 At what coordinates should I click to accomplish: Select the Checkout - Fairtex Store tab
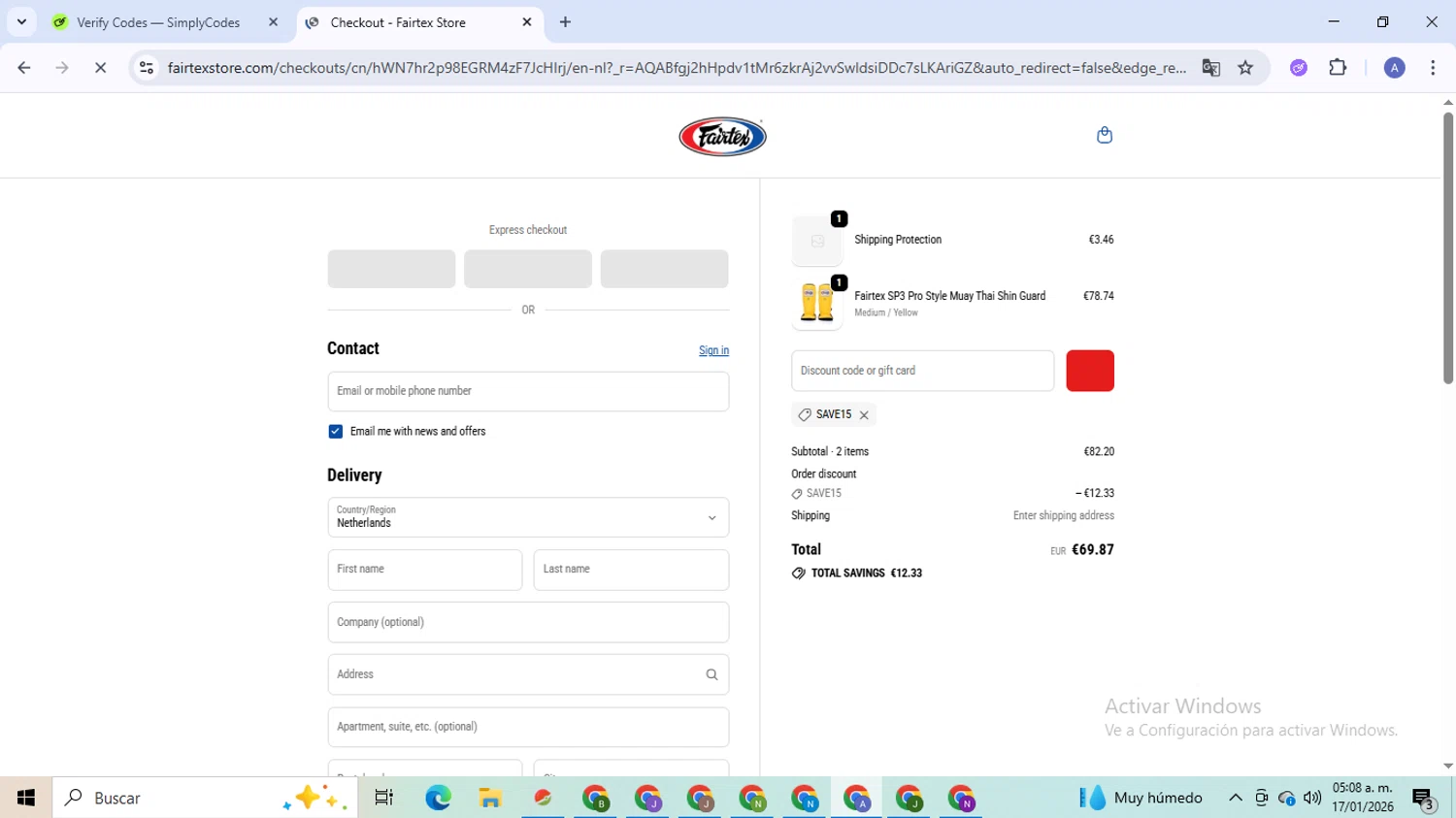(419, 22)
